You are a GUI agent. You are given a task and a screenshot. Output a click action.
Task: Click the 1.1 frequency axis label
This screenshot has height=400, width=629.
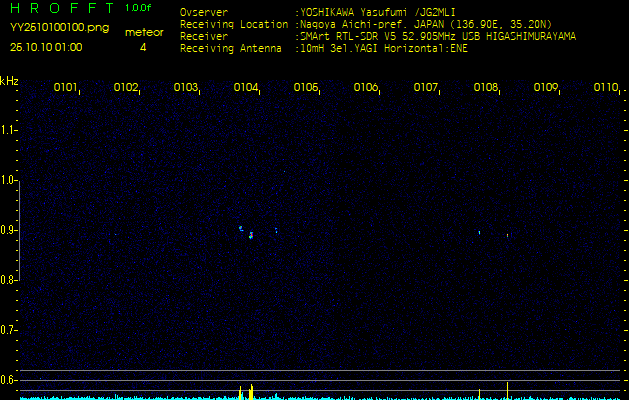(x=9, y=130)
